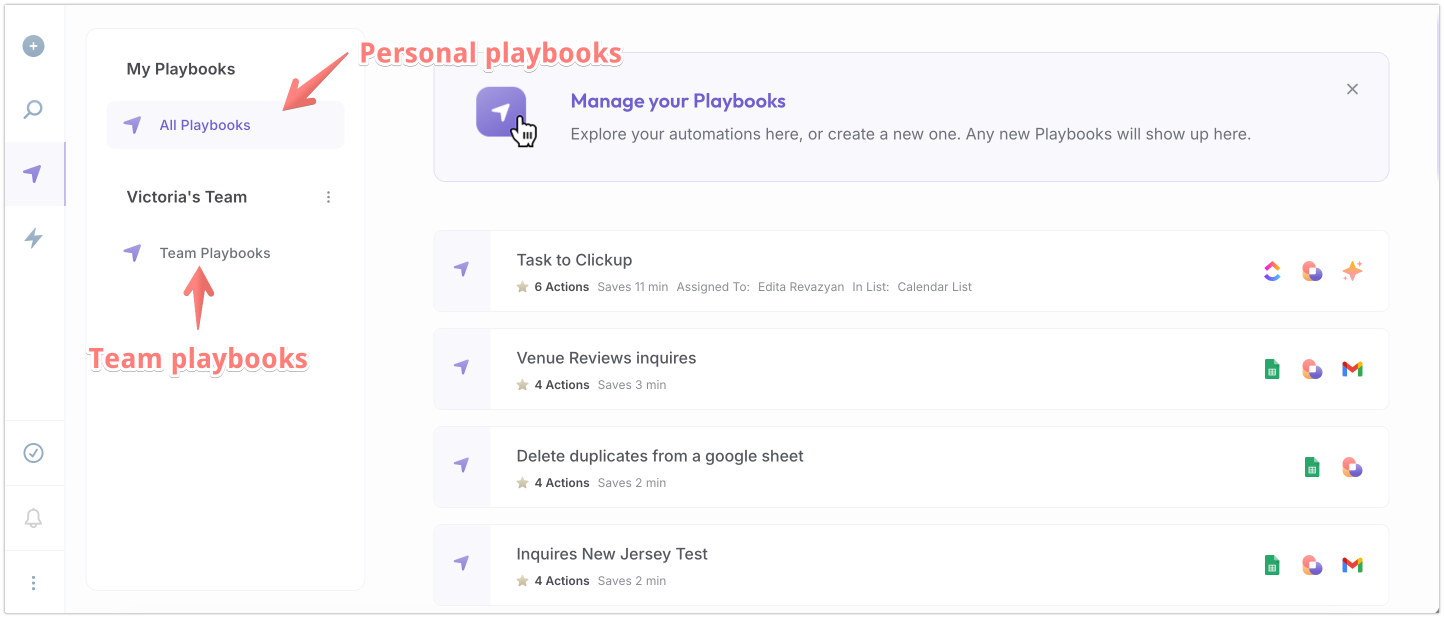The height and width of the screenshot is (618, 1444).
Task: Click the Saves 3 min text
Action: point(632,385)
